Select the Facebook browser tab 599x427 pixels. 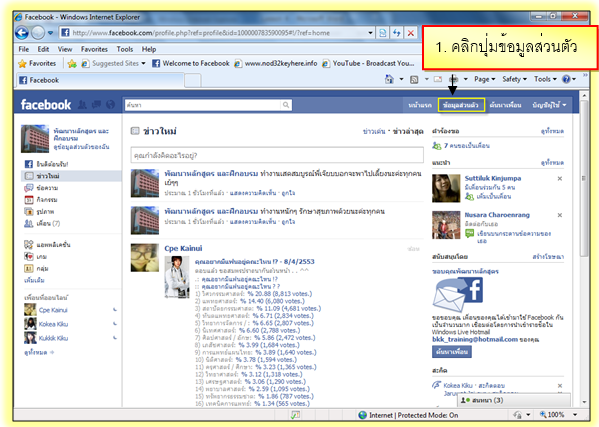pos(100,80)
